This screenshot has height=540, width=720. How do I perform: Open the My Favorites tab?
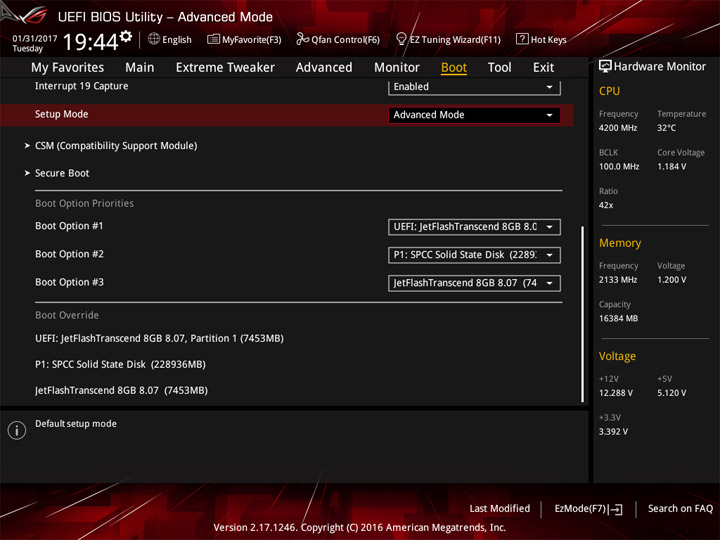pos(68,68)
